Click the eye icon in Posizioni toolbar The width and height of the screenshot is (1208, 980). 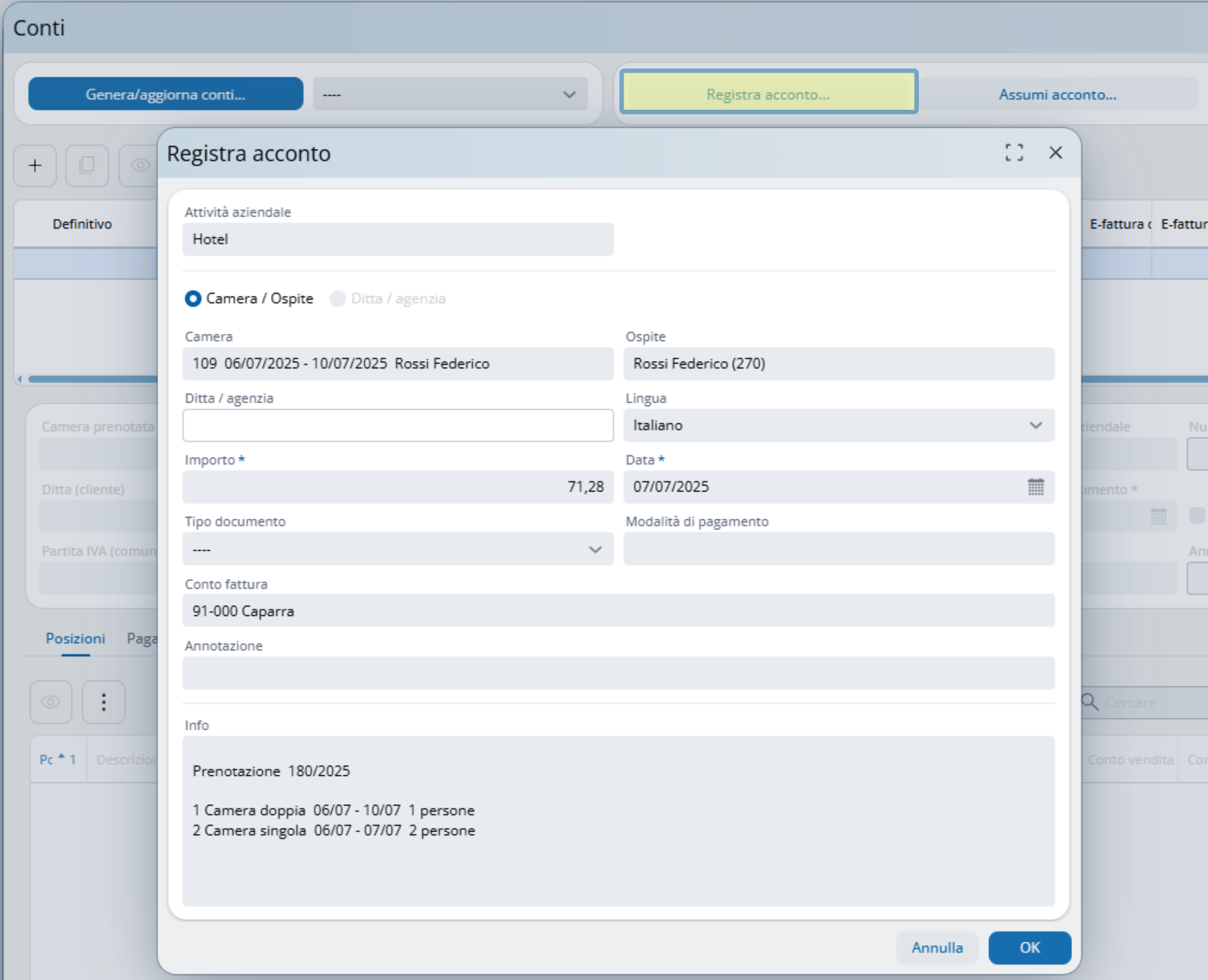pyautogui.click(x=51, y=702)
